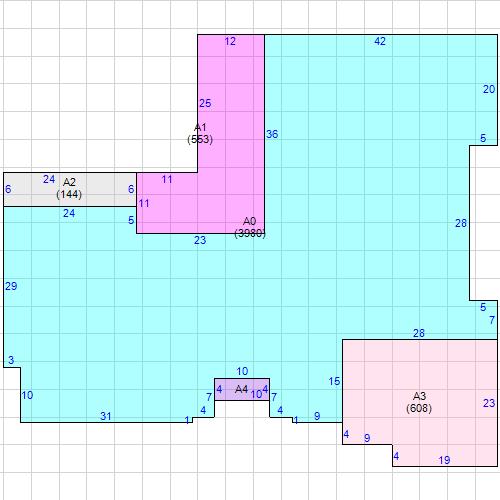Click the 23 dimension inside pink A3 area
Viewport: 500px width, 500px height.
pos(489,403)
